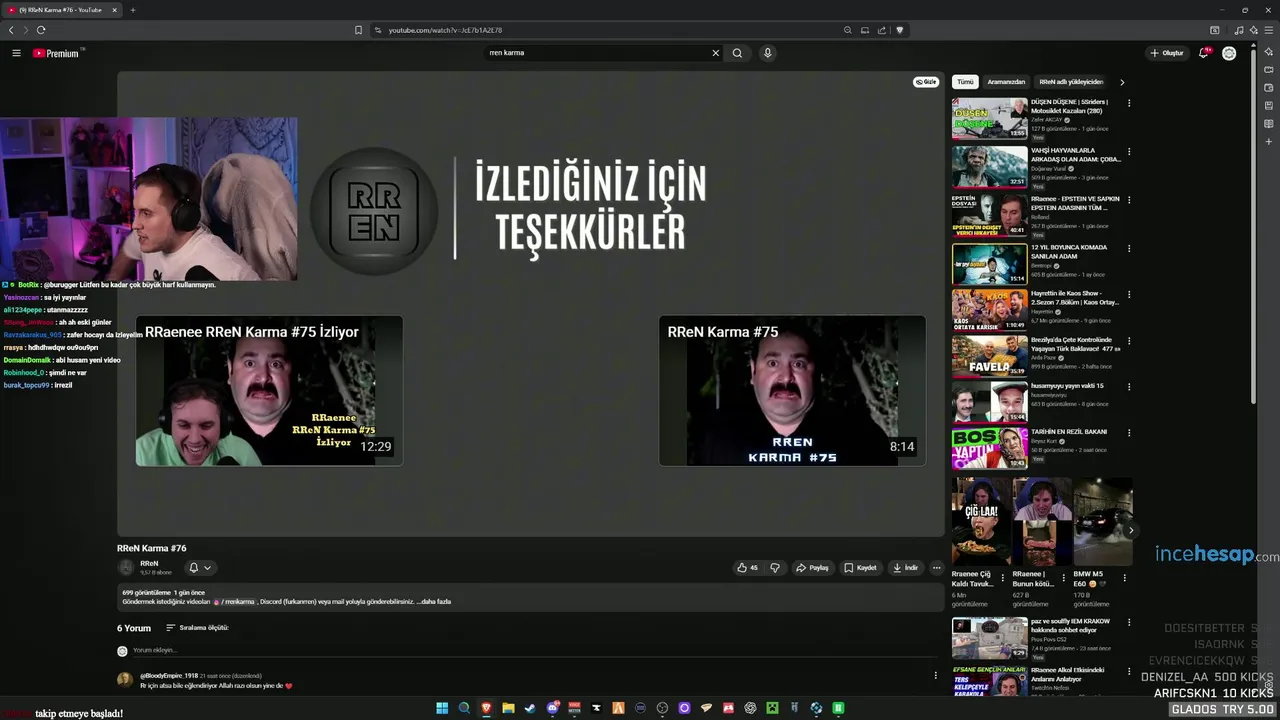This screenshot has height=720, width=1280.
Task: Open Brave Shields icon in address bar
Action: [899, 30]
